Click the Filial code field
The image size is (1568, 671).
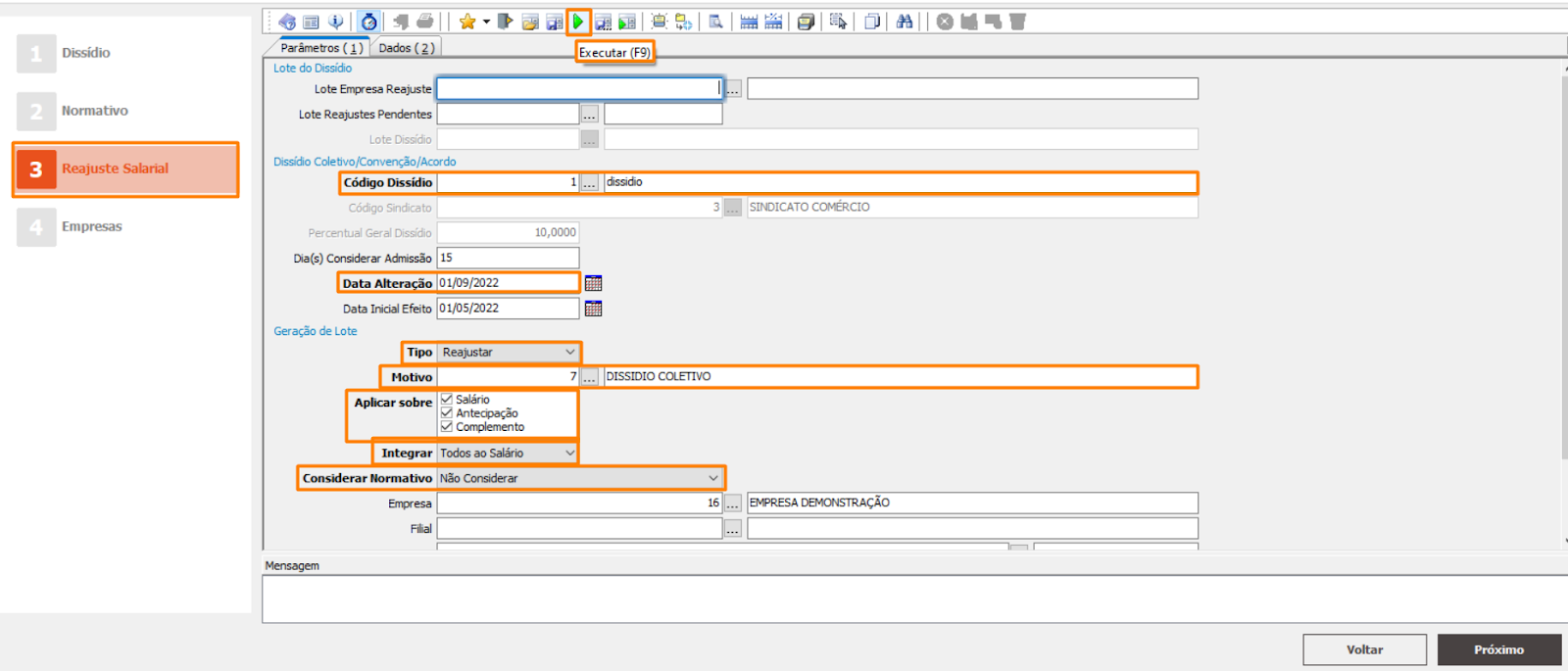tap(579, 529)
